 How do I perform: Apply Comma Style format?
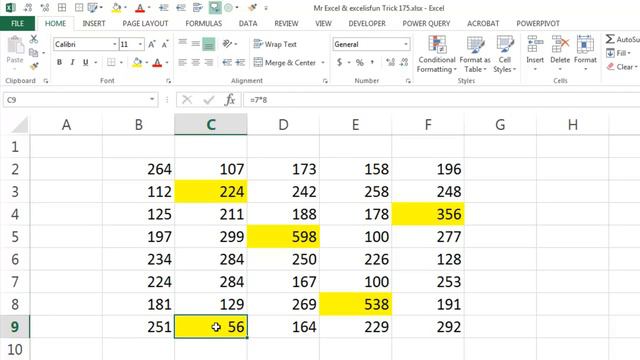coord(372,62)
